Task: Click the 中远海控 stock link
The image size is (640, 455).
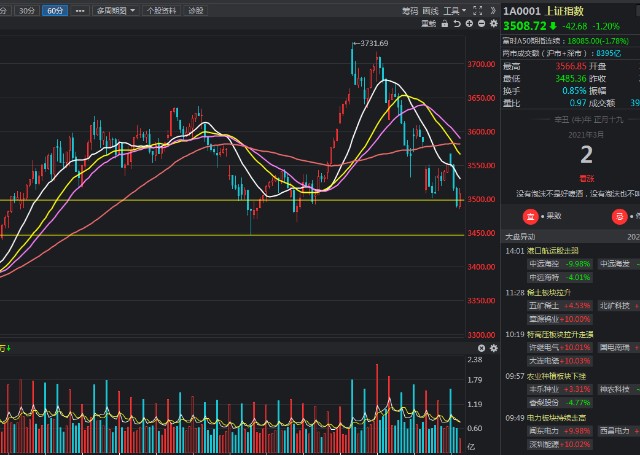Action: click(x=542, y=263)
